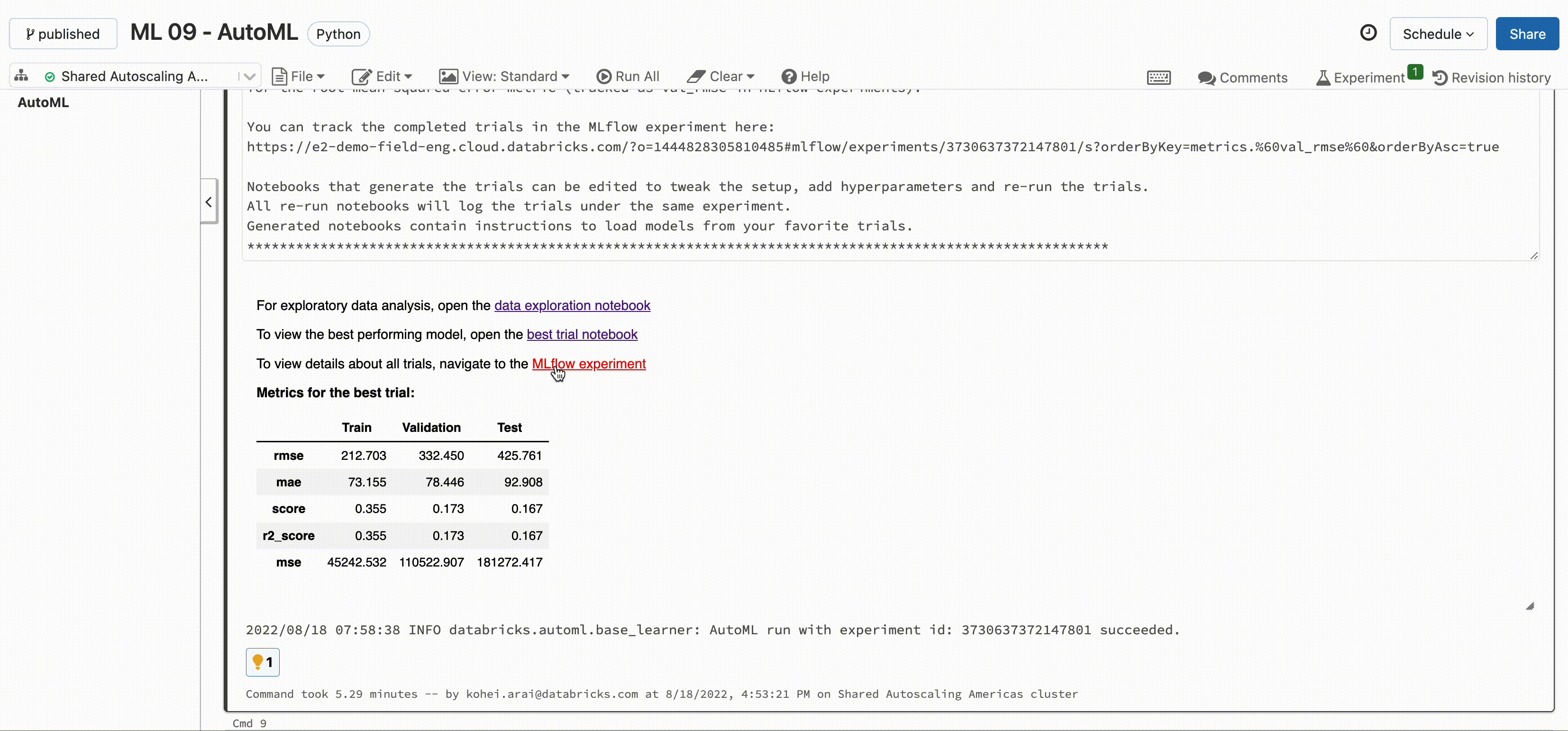
Task: Click the lightbulb hint badge
Action: tap(262, 662)
